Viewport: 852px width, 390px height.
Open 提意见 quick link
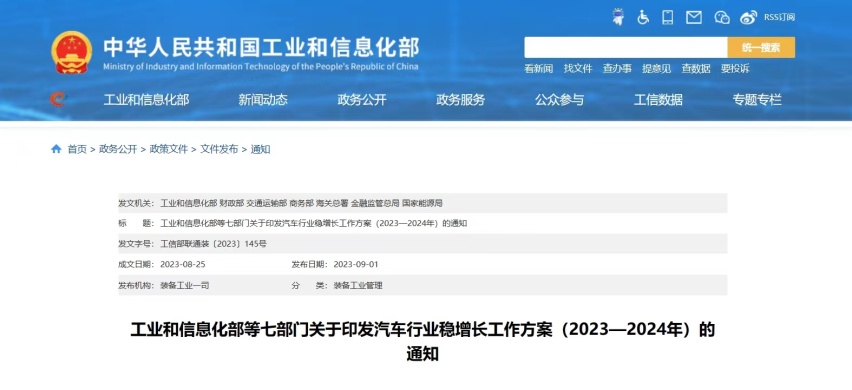click(x=656, y=68)
